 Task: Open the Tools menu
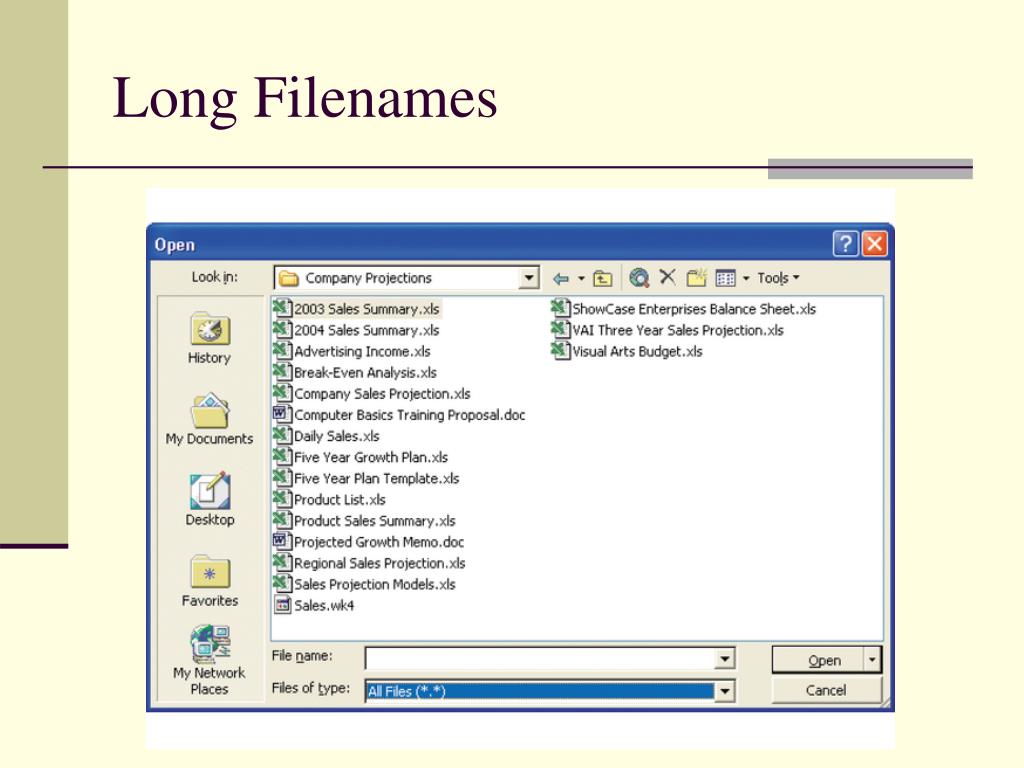pos(778,278)
